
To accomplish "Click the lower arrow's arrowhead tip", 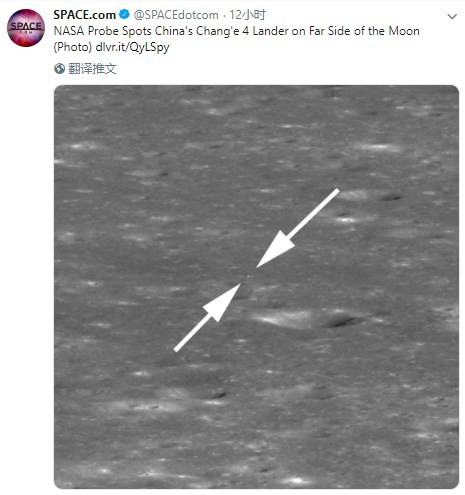I will coord(239,285).
